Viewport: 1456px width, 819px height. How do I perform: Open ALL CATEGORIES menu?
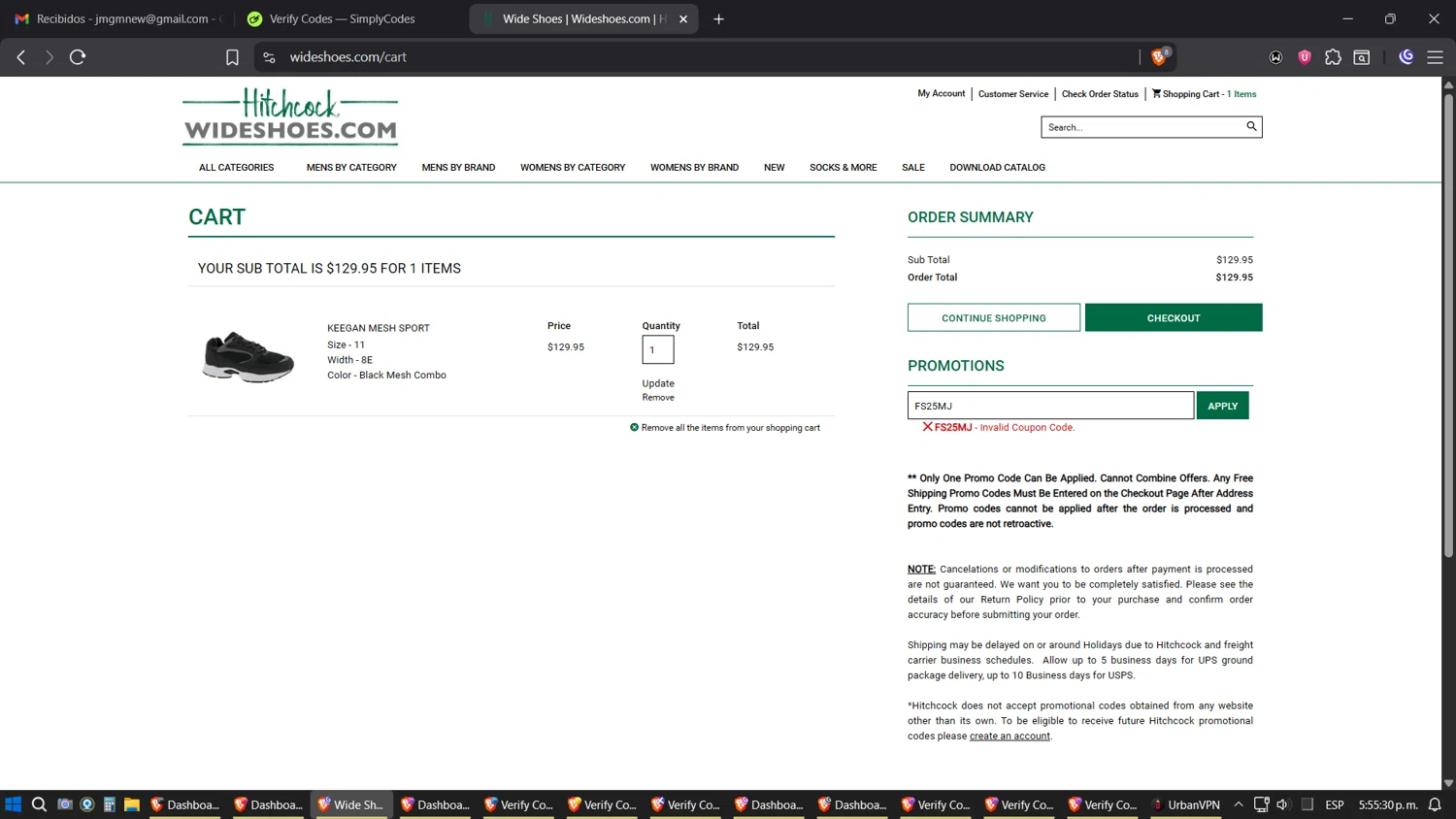click(237, 168)
